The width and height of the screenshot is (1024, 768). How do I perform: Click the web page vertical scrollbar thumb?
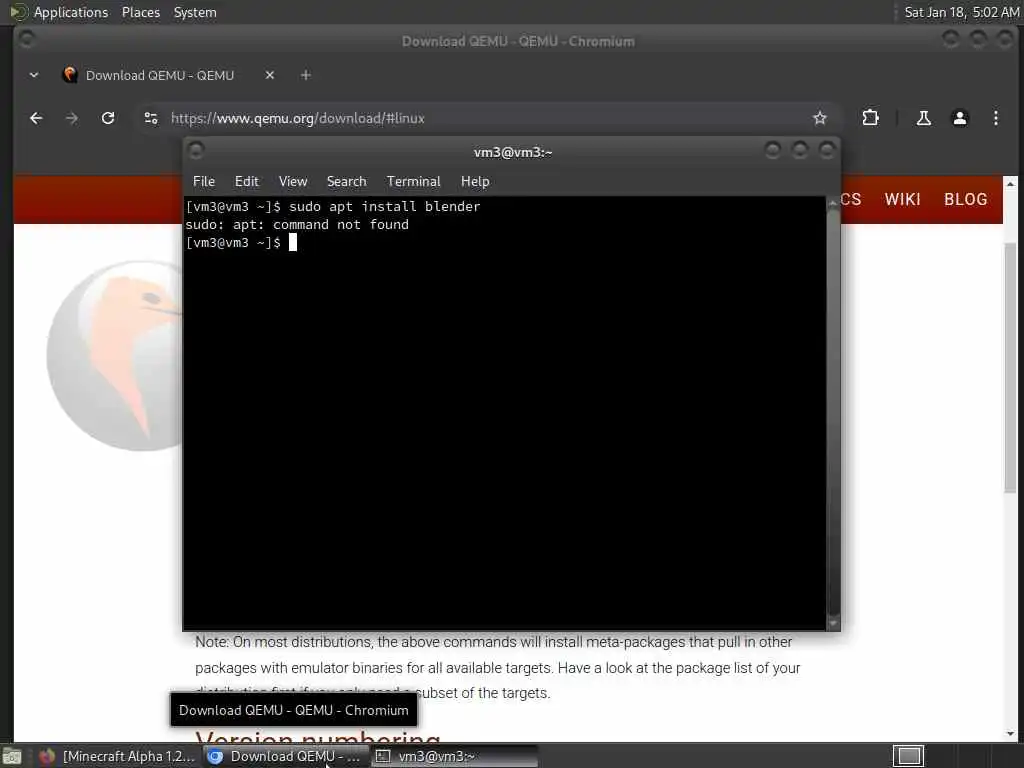point(1010,368)
